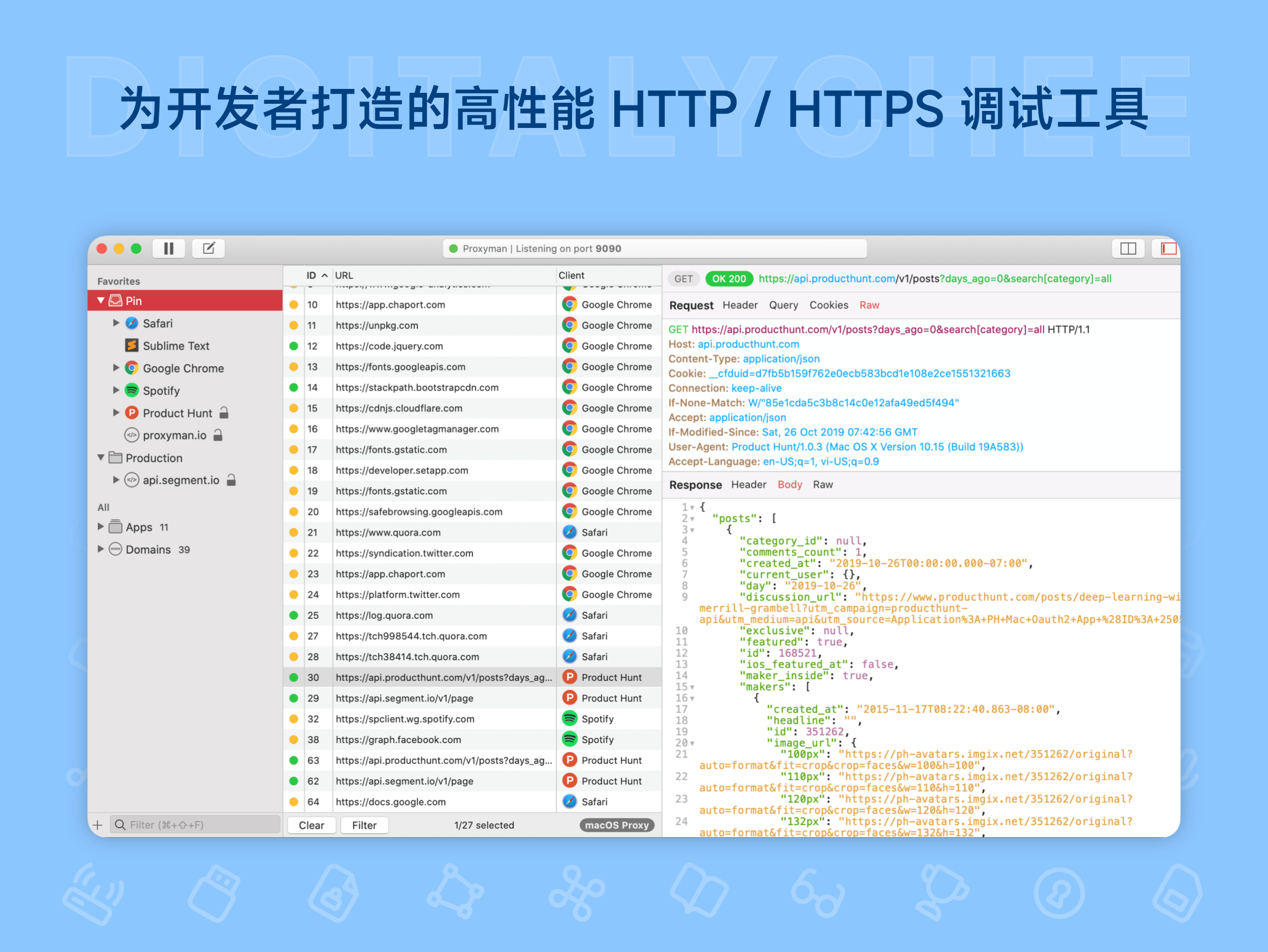Screen dimensions: 1268x952
Task: Fold the makers array on line 15
Action: [693, 687]
